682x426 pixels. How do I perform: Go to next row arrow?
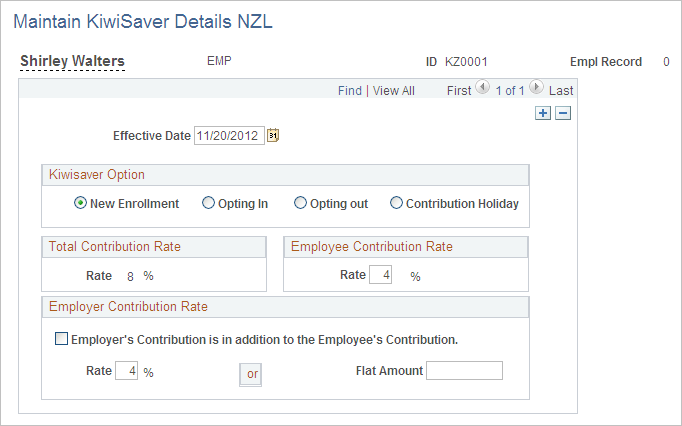(x=536, y=87)
